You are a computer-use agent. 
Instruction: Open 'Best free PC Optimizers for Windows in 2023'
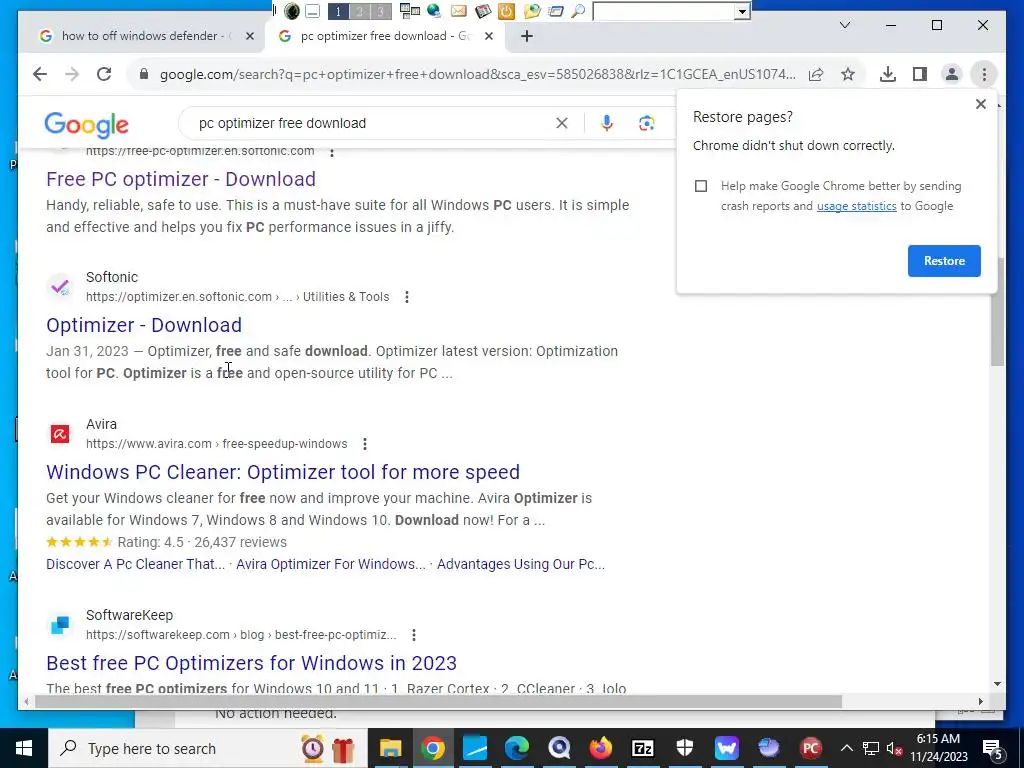coord(251,663)
